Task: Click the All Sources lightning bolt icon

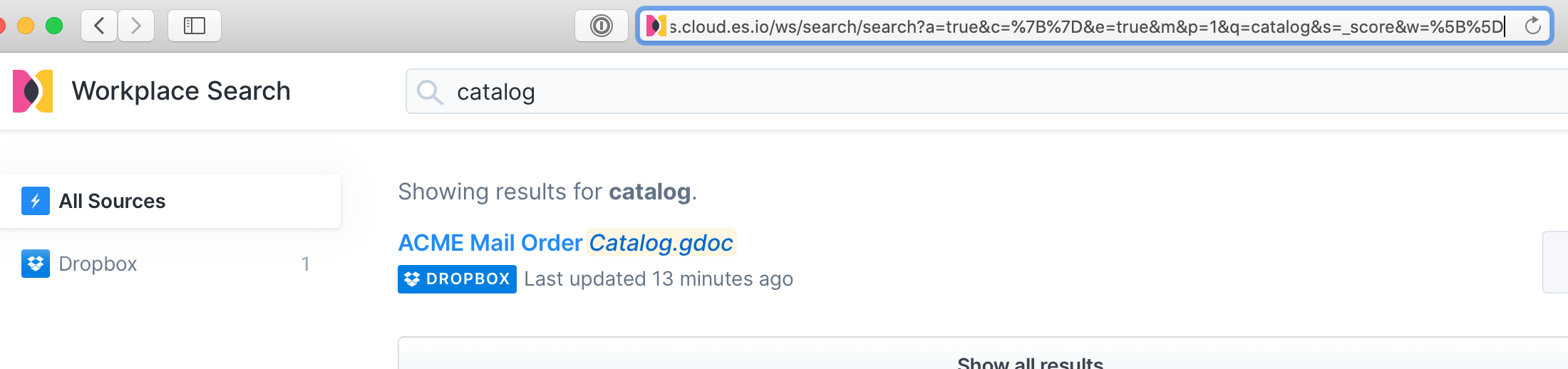Action: pos(36,201)
